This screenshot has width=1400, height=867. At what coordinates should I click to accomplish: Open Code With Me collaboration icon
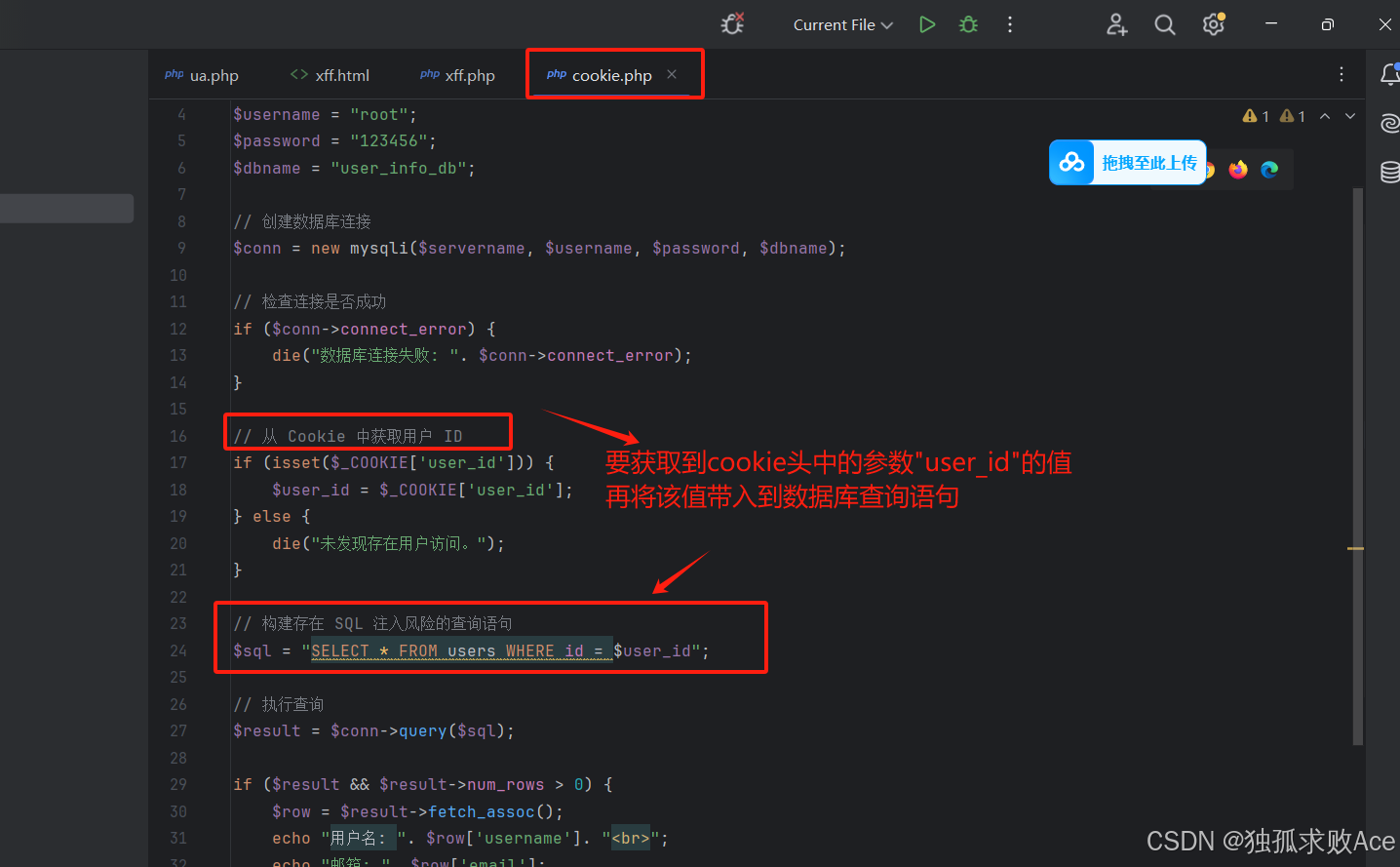coord(1116,24)
